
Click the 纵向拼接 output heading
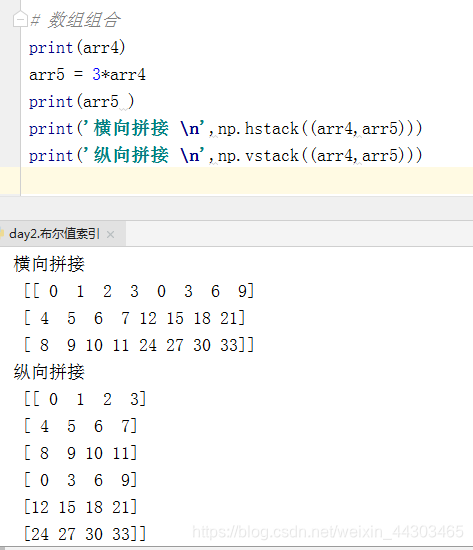(x=49, y=372)
